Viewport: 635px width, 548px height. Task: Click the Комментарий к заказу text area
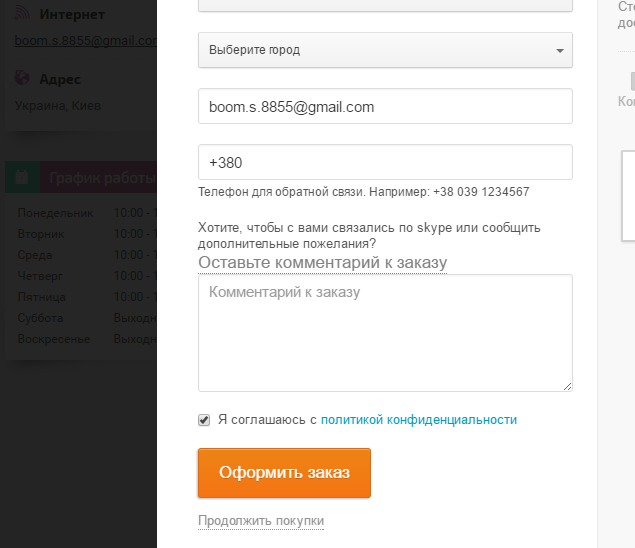tap(385, 333)
